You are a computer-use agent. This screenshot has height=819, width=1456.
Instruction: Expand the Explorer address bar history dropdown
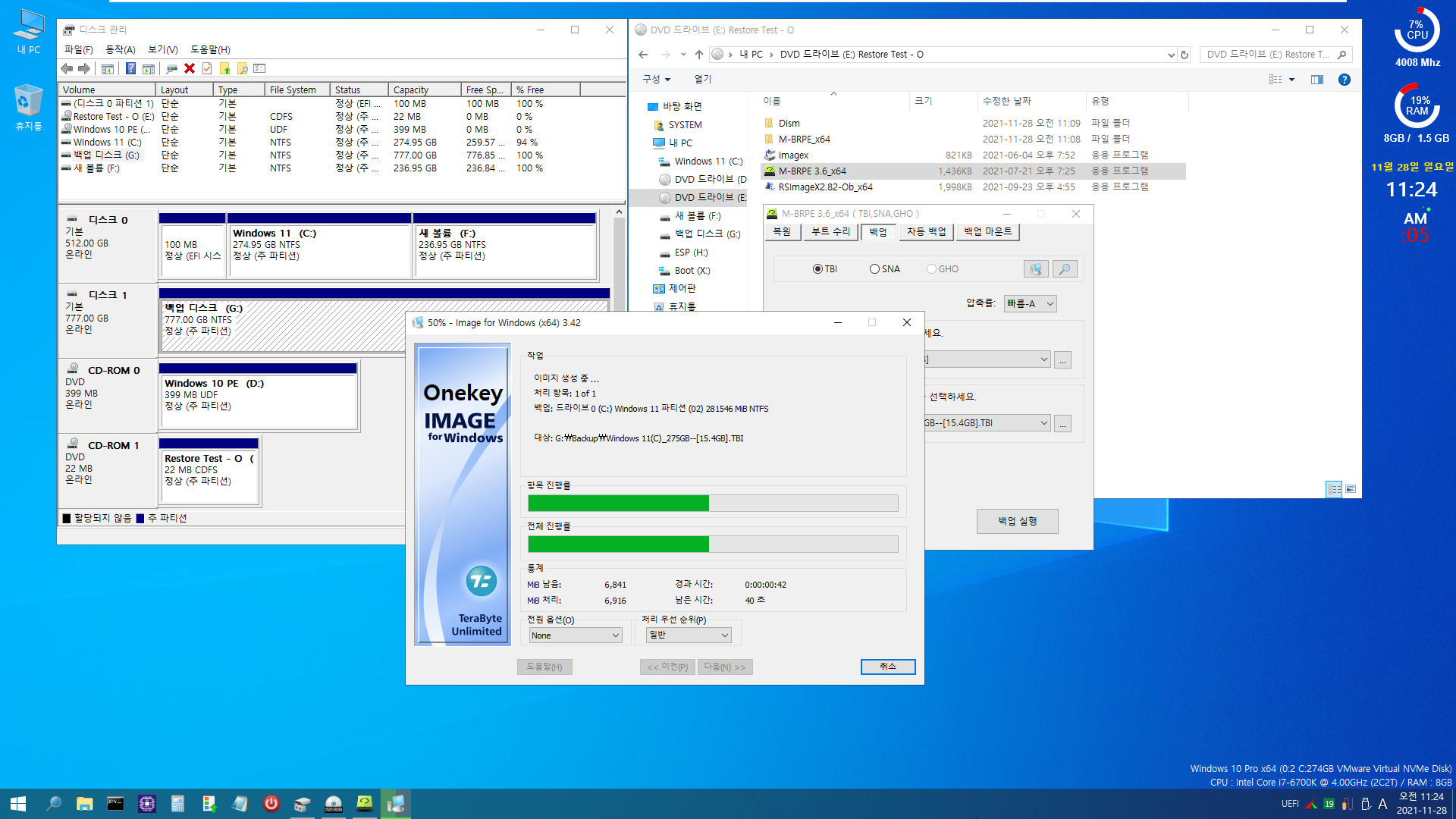[x=1171, y=55]
